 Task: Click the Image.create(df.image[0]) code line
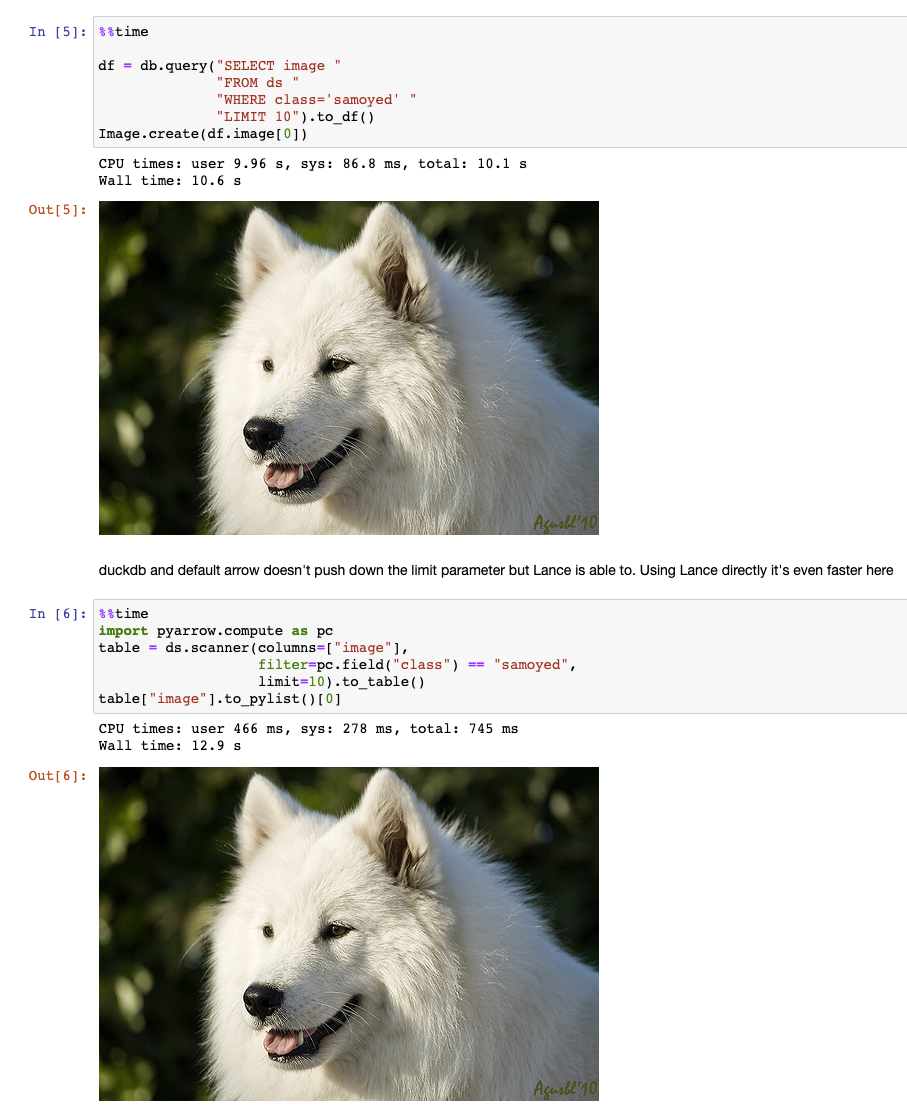click(x=203, y=134)
